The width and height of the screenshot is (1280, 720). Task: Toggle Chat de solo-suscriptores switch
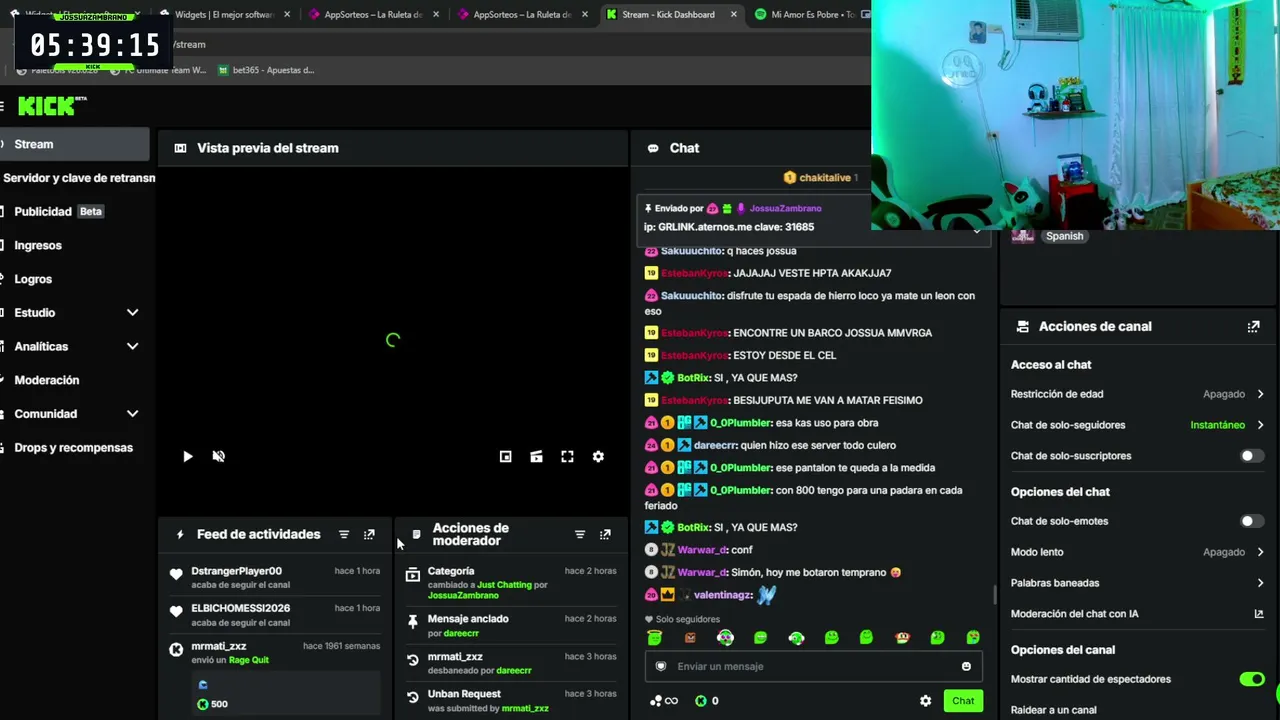(1250, 456)
